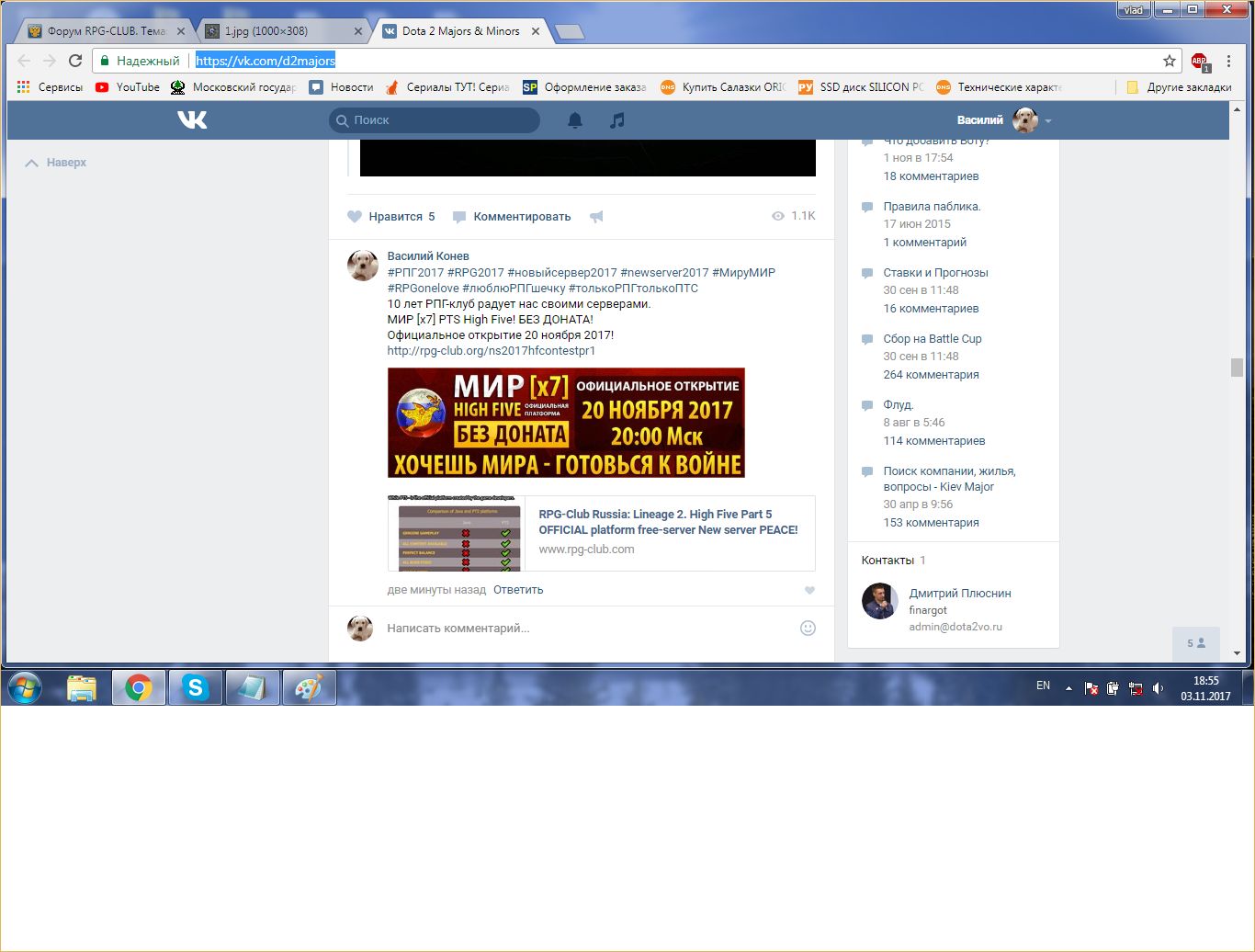
Task: Open the Chrome three-dot menu
Action: click(x=1228, y=61)
